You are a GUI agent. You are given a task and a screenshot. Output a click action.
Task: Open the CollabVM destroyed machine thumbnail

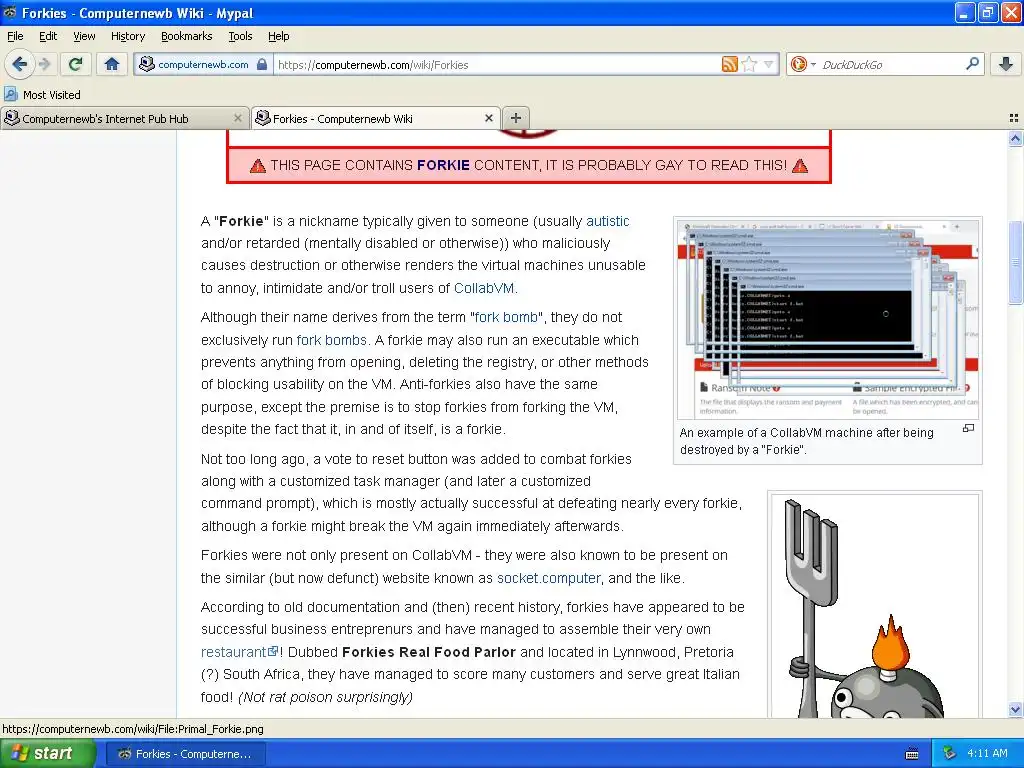click(827, 318)
